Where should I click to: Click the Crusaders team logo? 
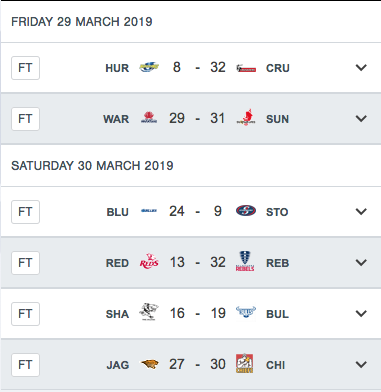(x=246, y=68)
